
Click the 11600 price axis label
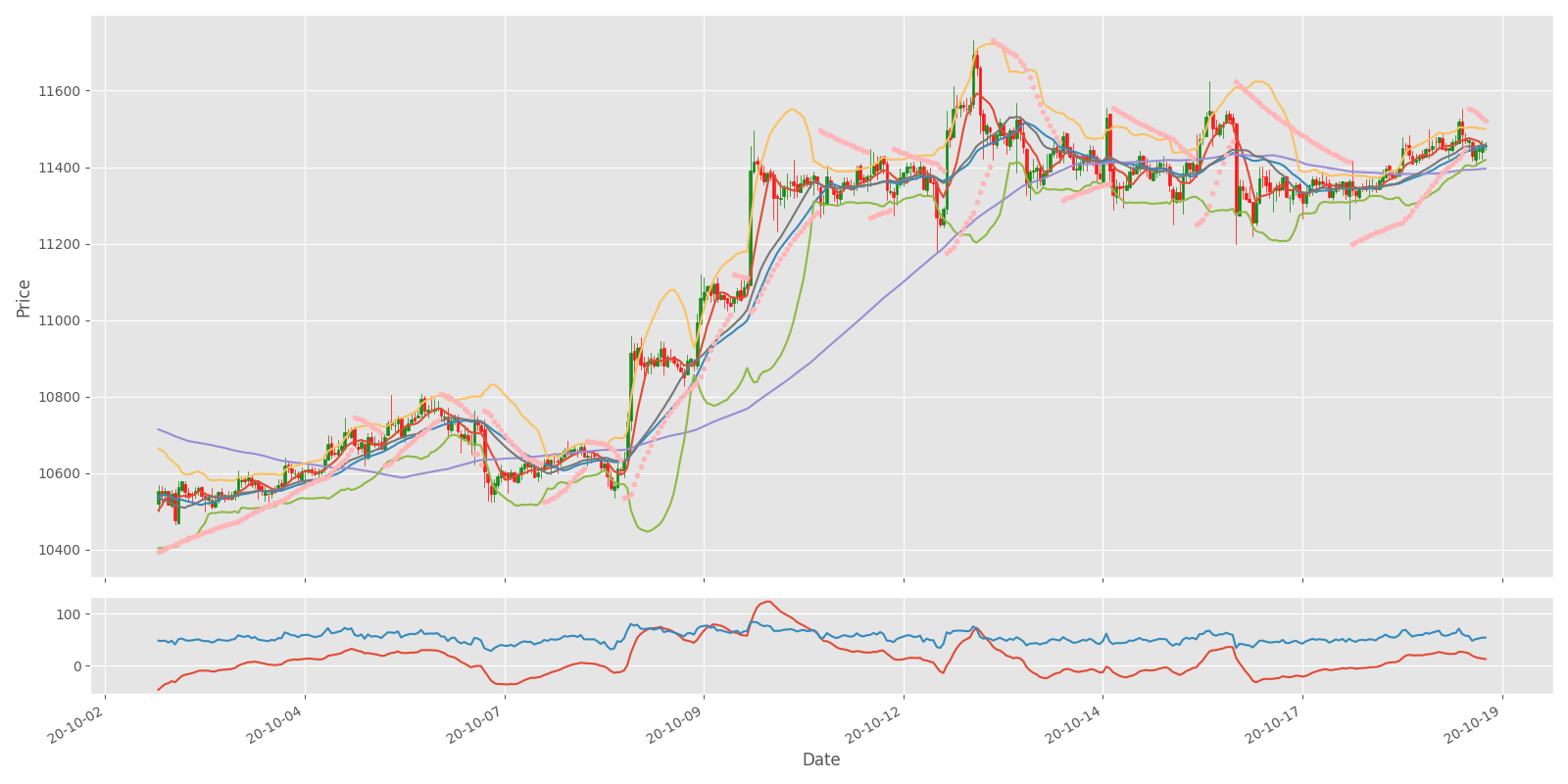[x=61, y=91]
